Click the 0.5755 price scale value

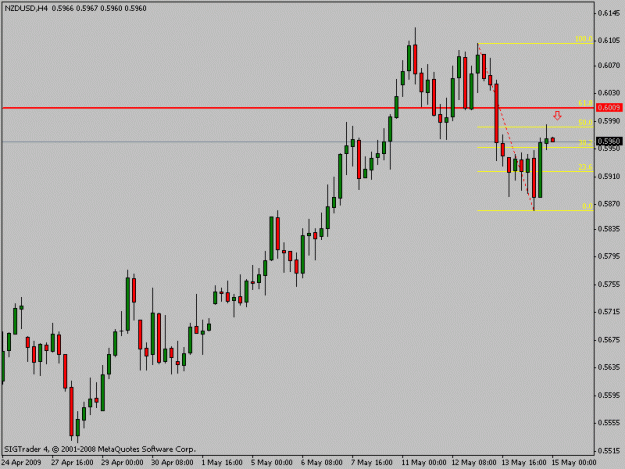[609, 284]
